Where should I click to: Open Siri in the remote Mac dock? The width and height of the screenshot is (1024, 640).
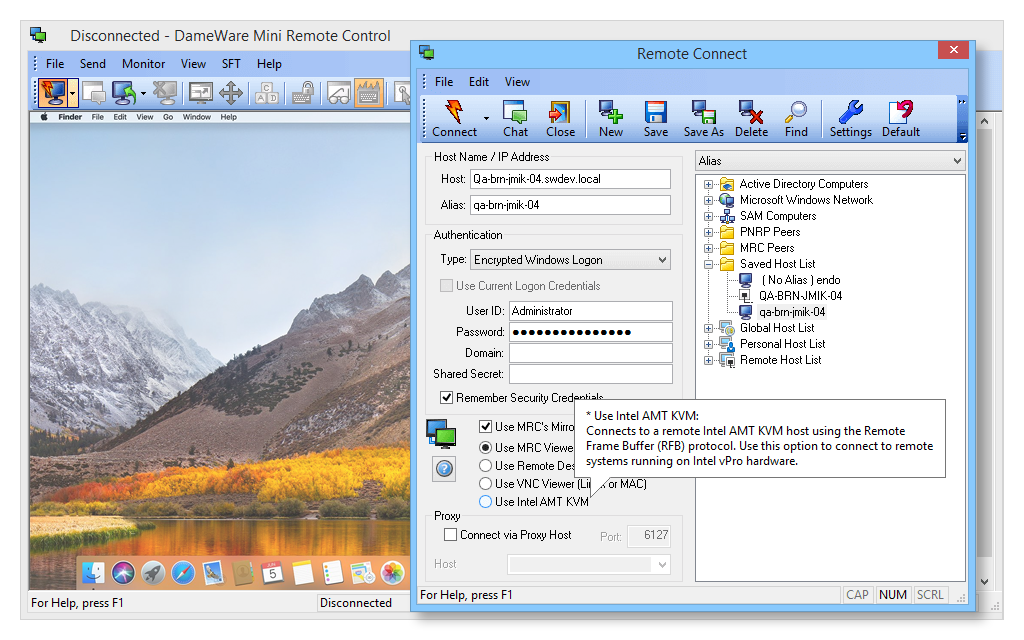coord(123,573)
